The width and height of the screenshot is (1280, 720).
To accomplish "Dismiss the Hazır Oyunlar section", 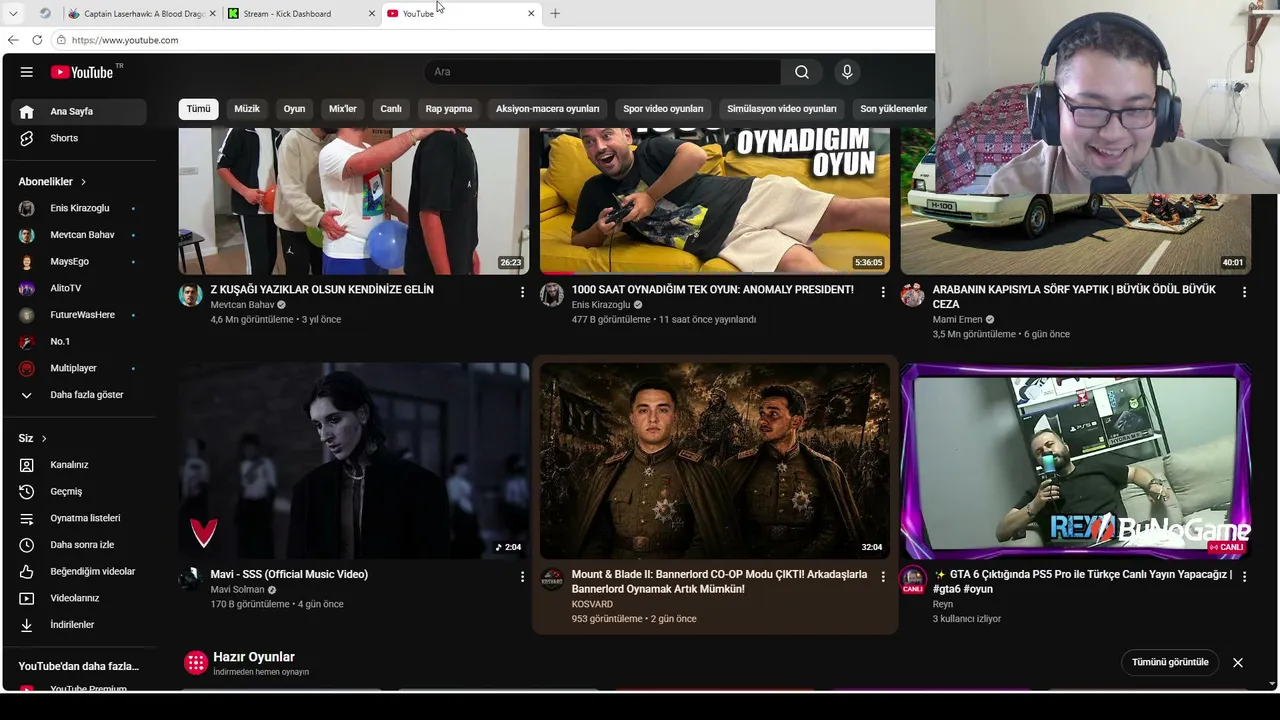I will (1238, 662).
